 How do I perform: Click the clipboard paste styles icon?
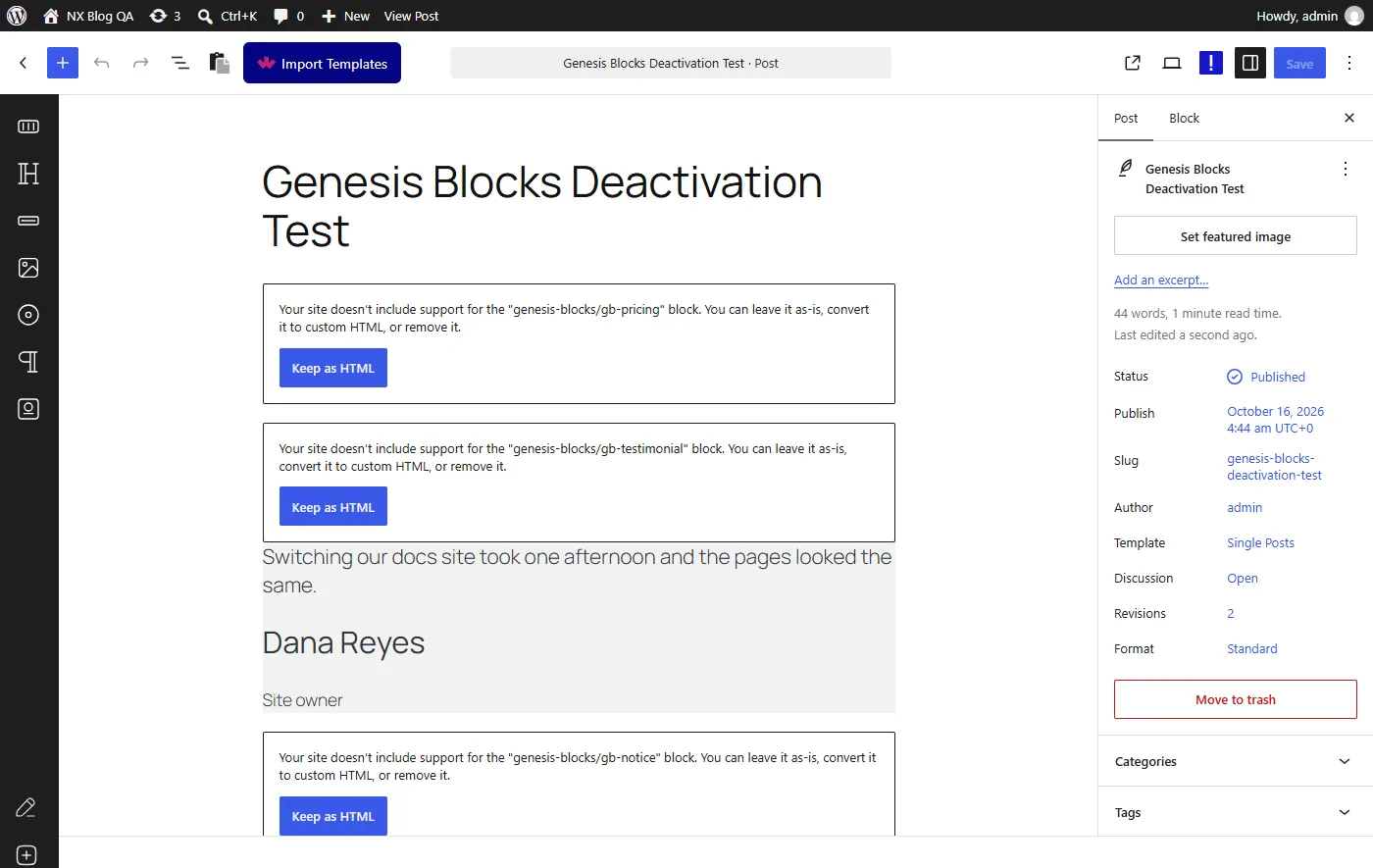(x=220, y=63)
